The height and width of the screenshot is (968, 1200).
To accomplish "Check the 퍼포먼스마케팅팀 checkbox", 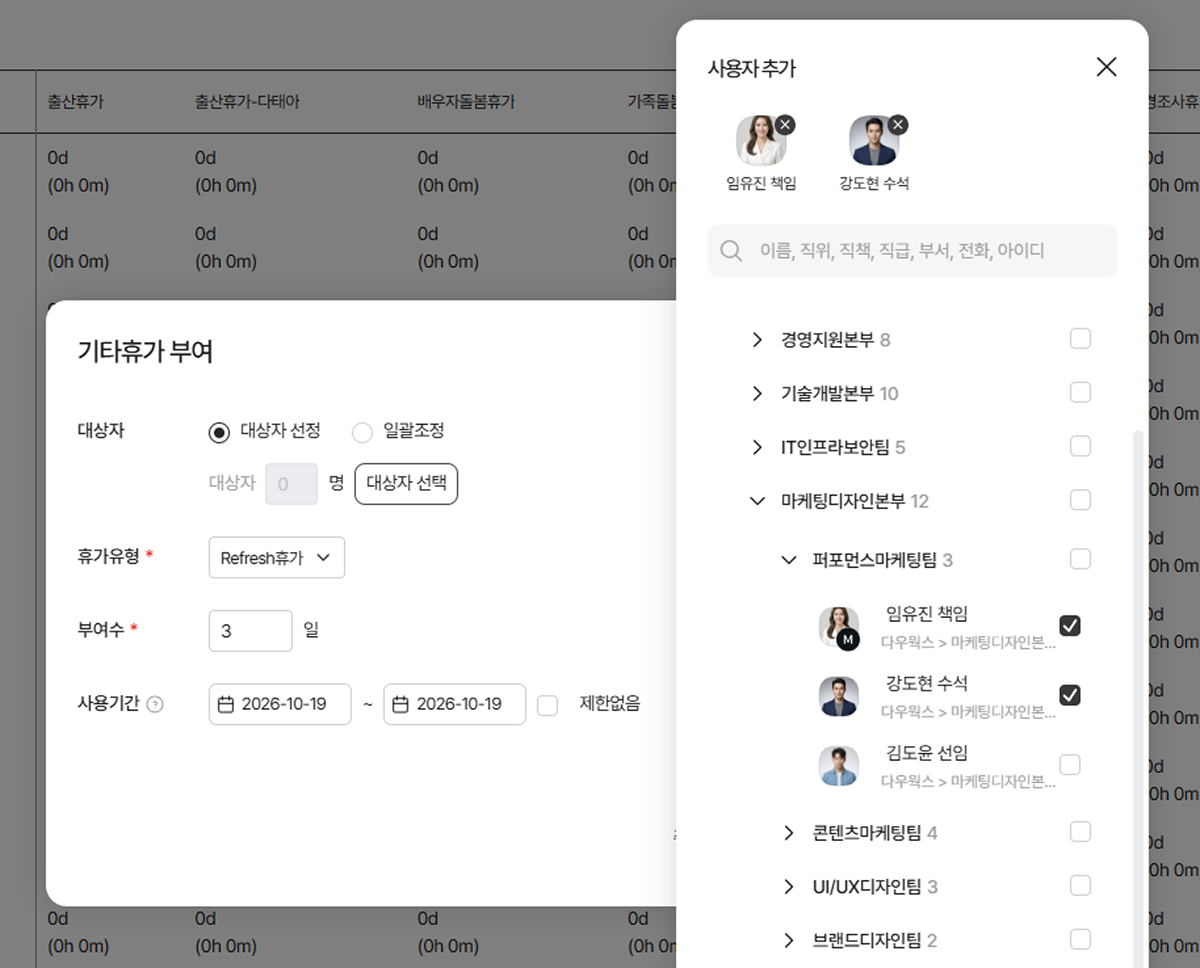I will (1080, 559).
